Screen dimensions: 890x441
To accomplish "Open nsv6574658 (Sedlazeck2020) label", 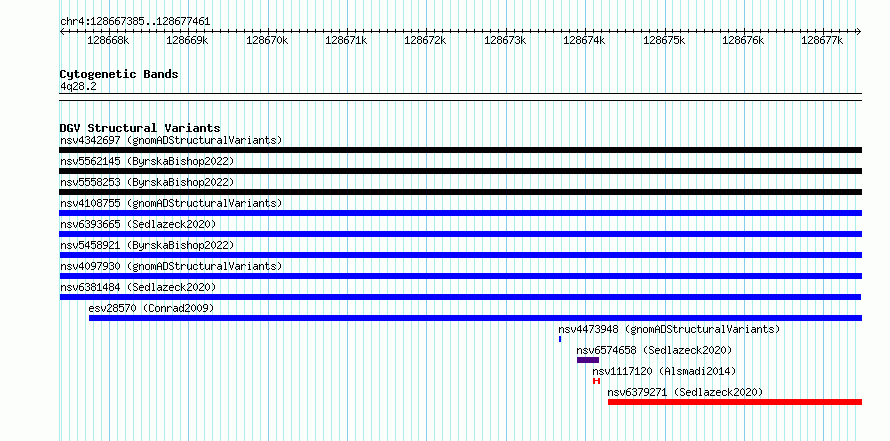I will pyautogui.click(x=654, y=350).
